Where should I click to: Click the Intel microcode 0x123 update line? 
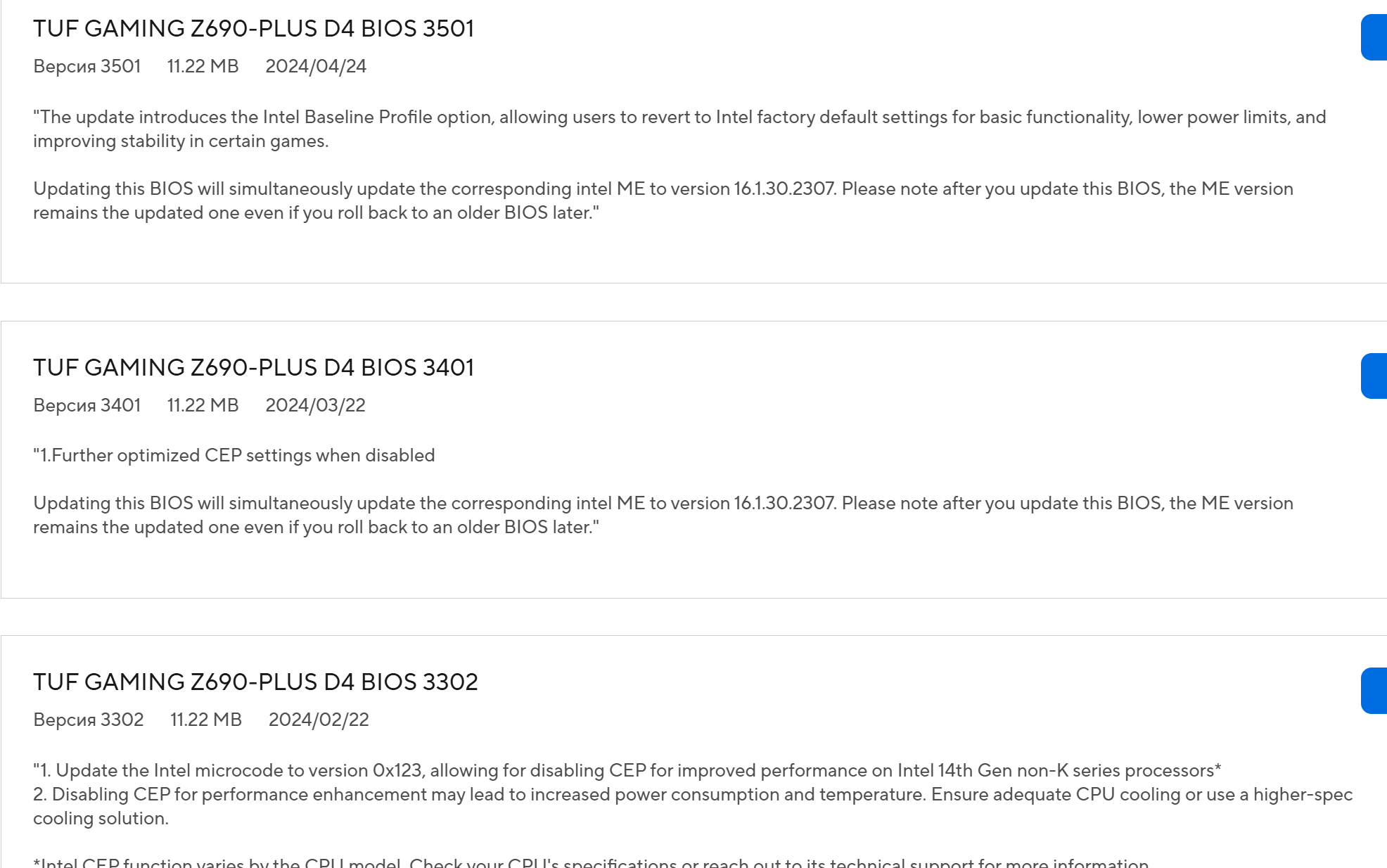click(x=627, y=771)
